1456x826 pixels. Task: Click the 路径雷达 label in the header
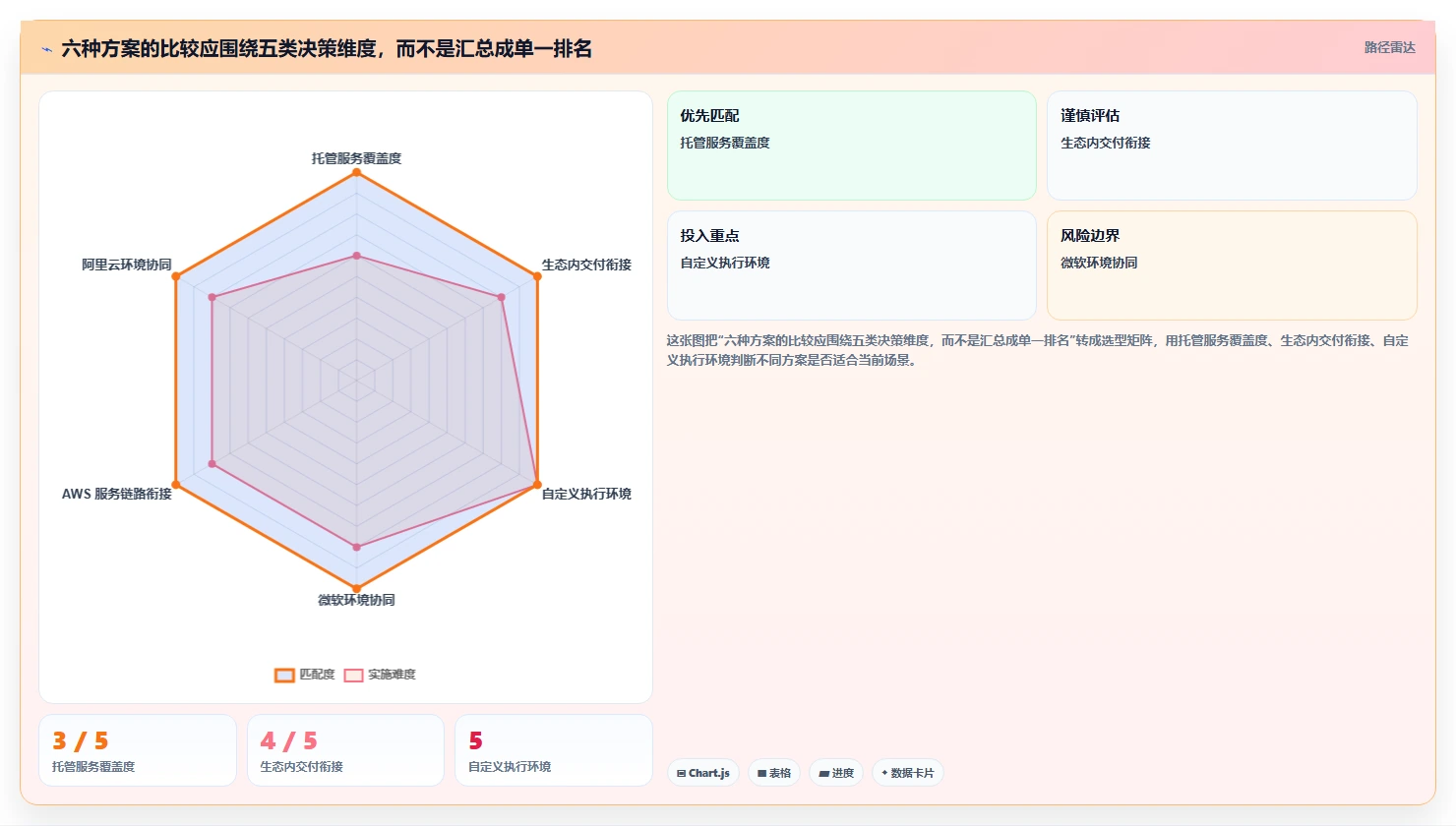(x=1389, y=47)
